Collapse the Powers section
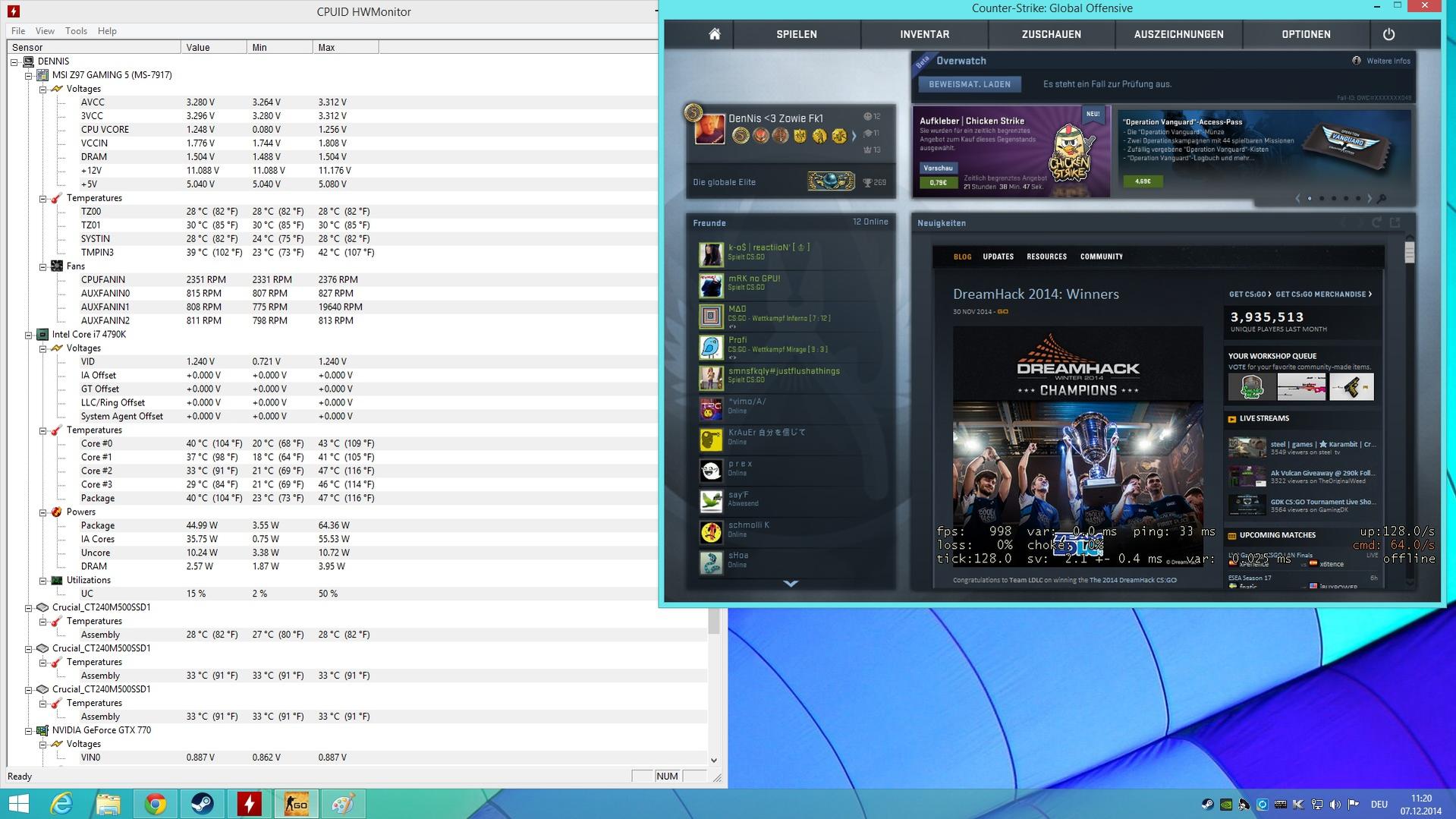Viewport: 1456px width, 819px height. (x=43, y=512)
